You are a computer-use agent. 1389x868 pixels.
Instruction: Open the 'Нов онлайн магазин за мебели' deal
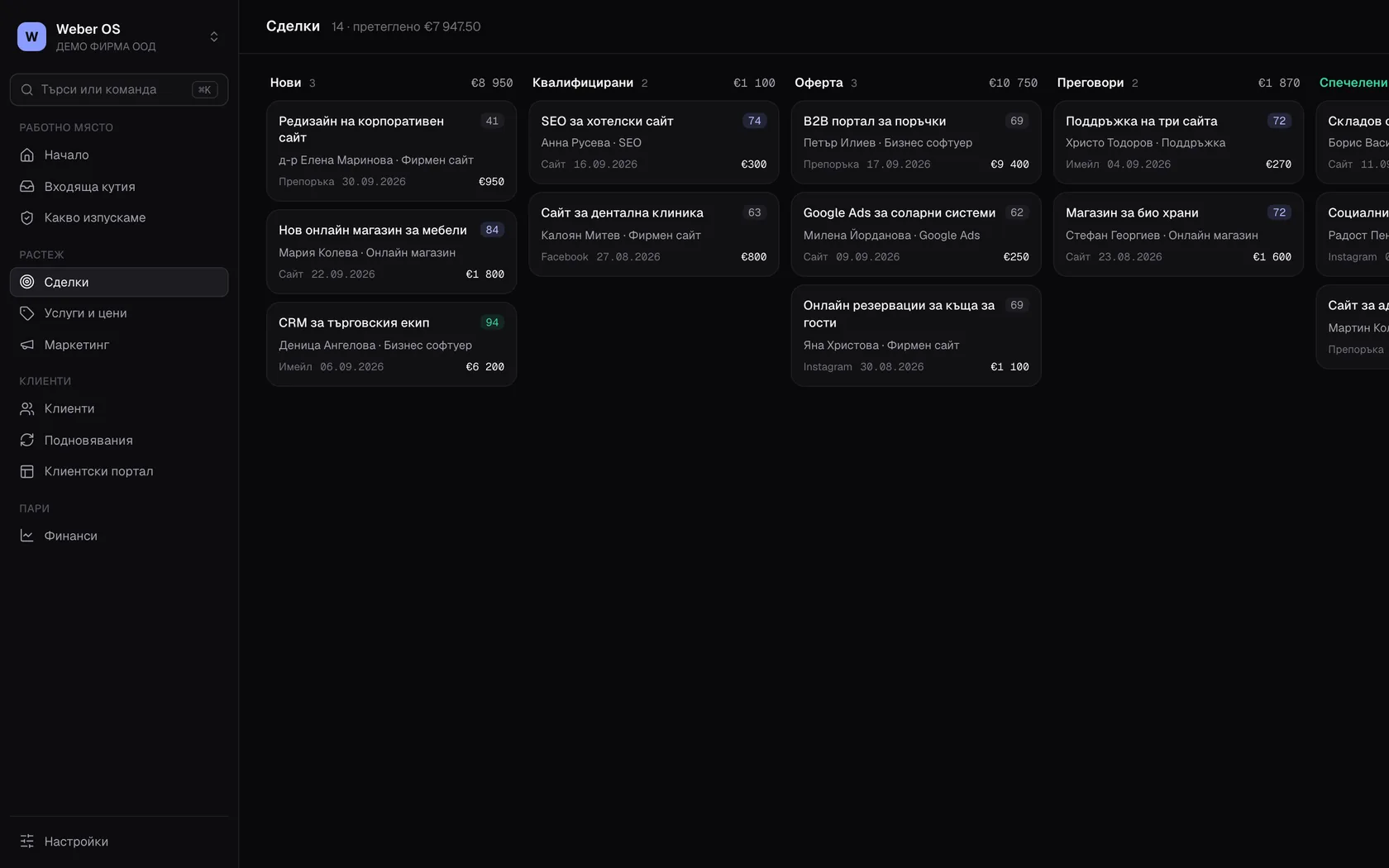pos(391,252)
